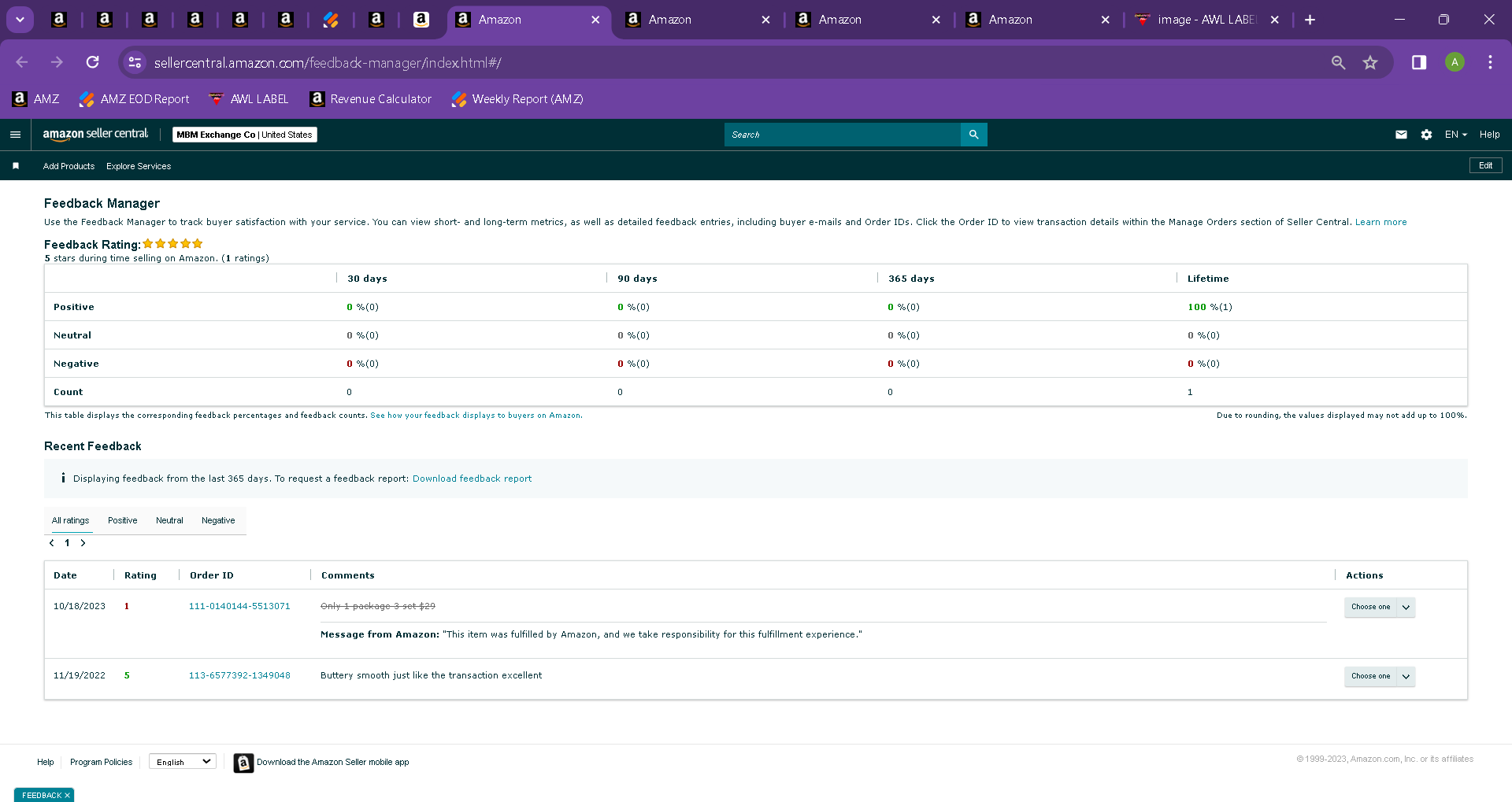Click the Help footer link

(46, 762)
